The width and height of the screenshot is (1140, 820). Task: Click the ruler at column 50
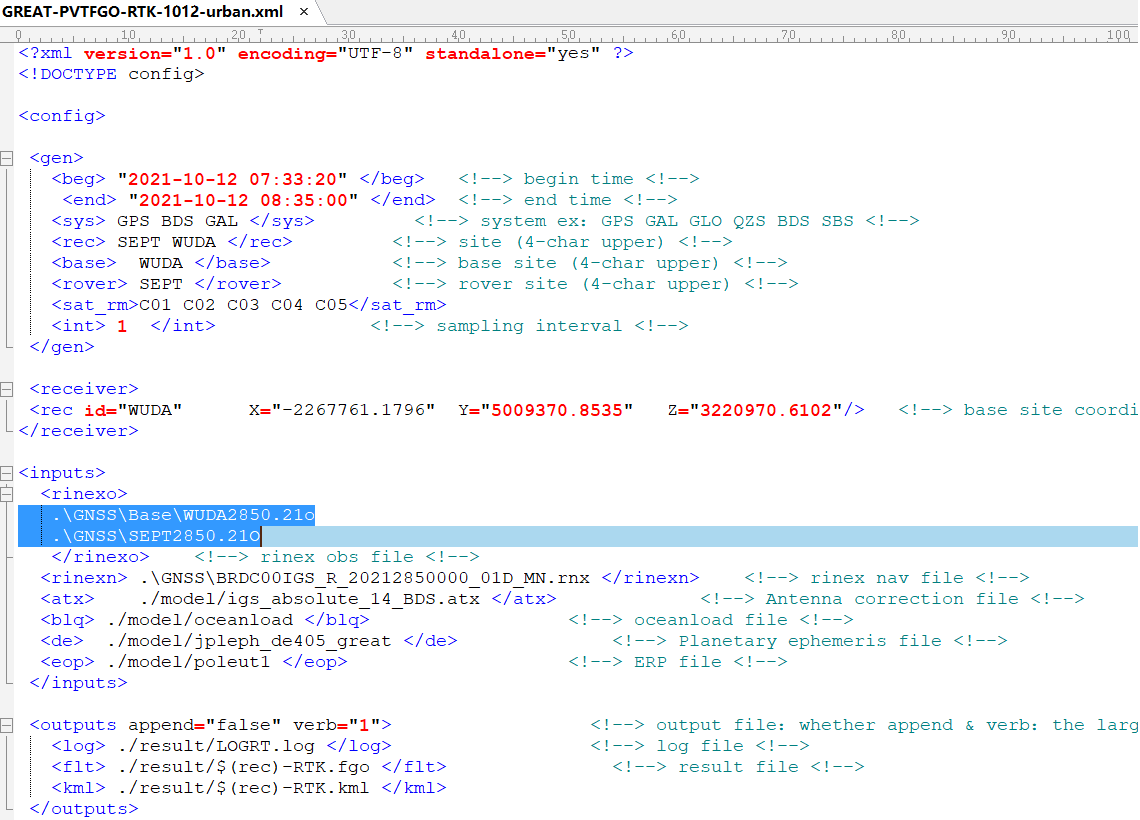(x=568, y=35)
